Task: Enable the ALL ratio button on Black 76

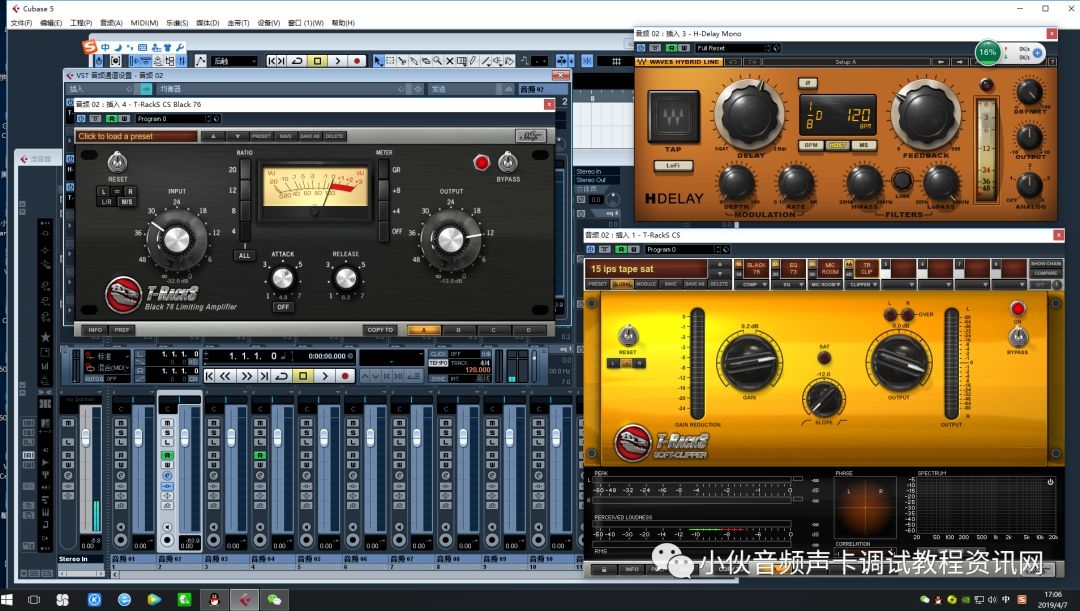Action: click(x=245, y=255)
